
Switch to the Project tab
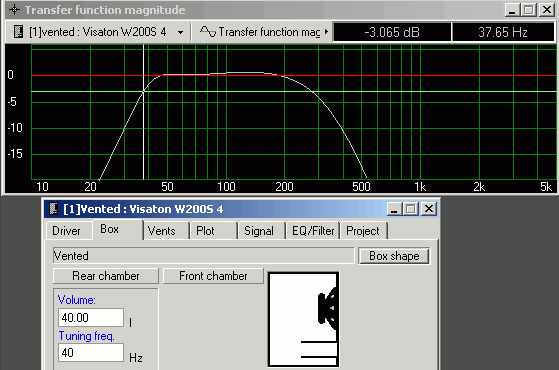[363, 231]
